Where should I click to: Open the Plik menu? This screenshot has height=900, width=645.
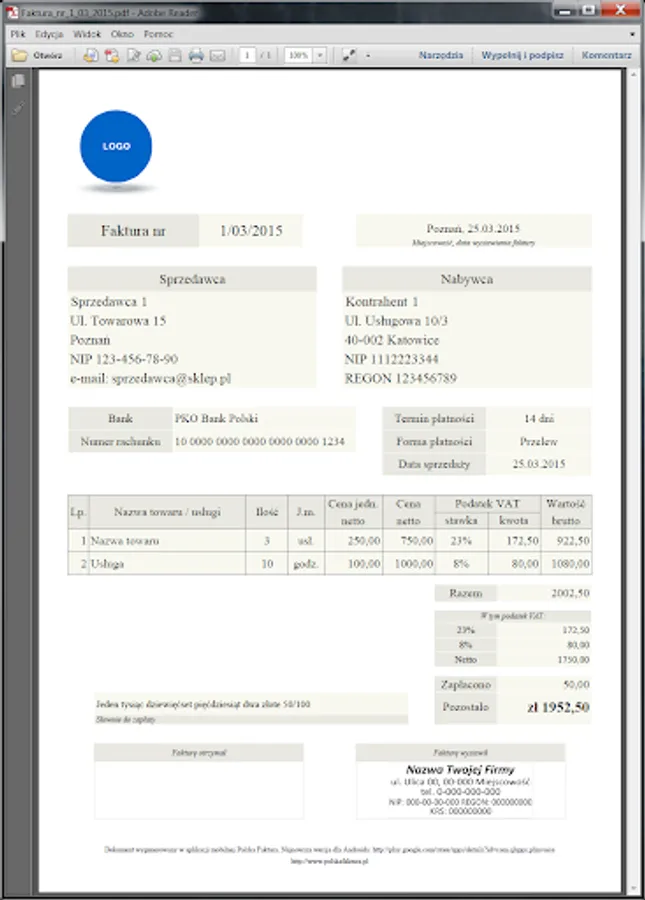pos(18,34)
